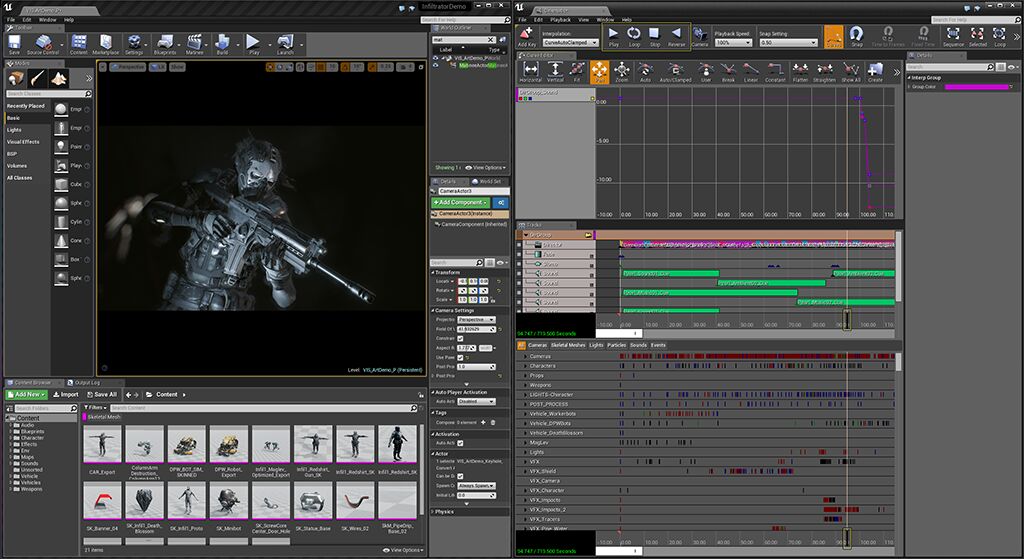Click the green Add Component button

pyautogui.click(x=459, y=203)
